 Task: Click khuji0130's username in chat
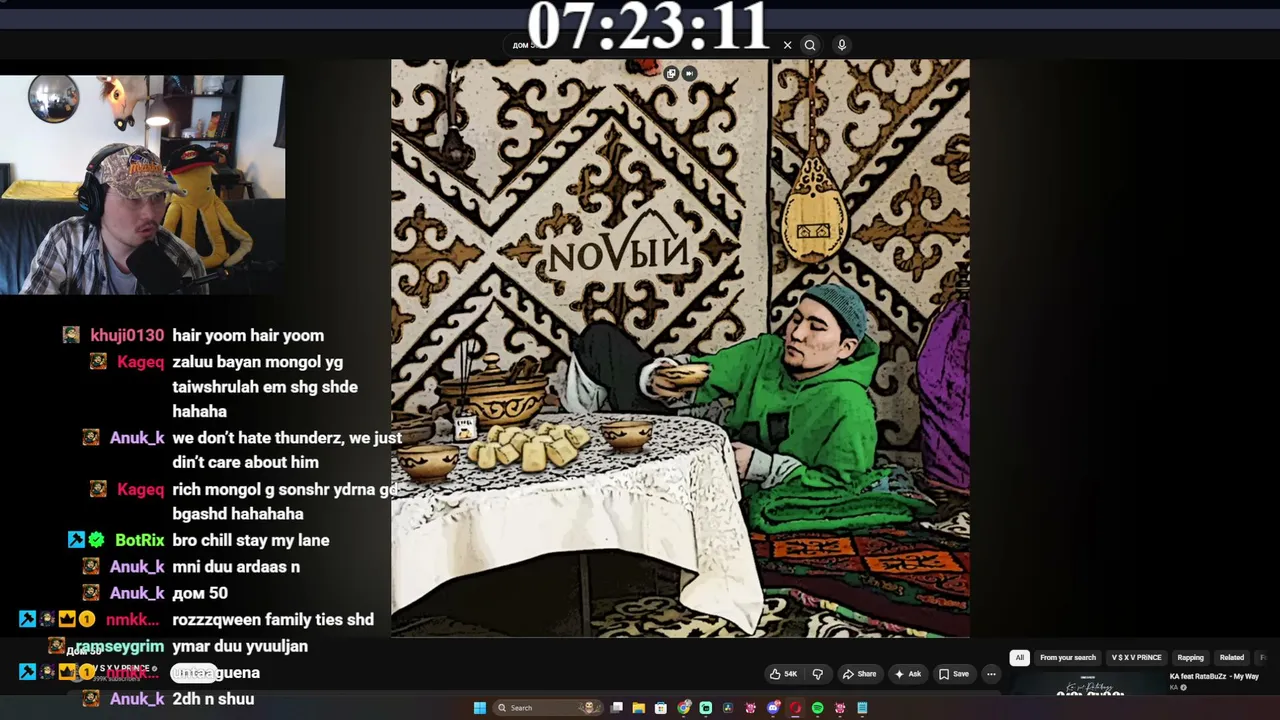click(127, 336)
